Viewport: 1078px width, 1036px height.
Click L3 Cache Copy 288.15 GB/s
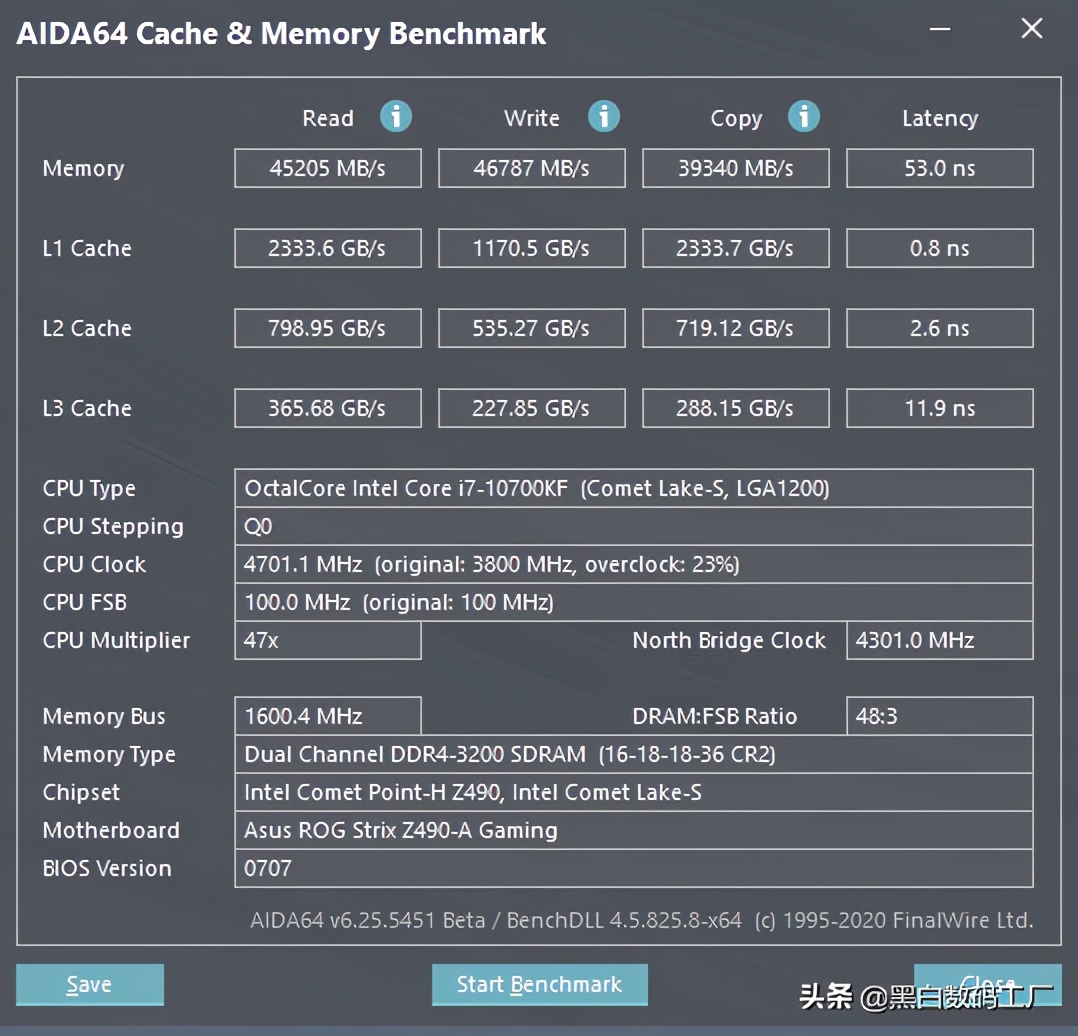point(736,408)
